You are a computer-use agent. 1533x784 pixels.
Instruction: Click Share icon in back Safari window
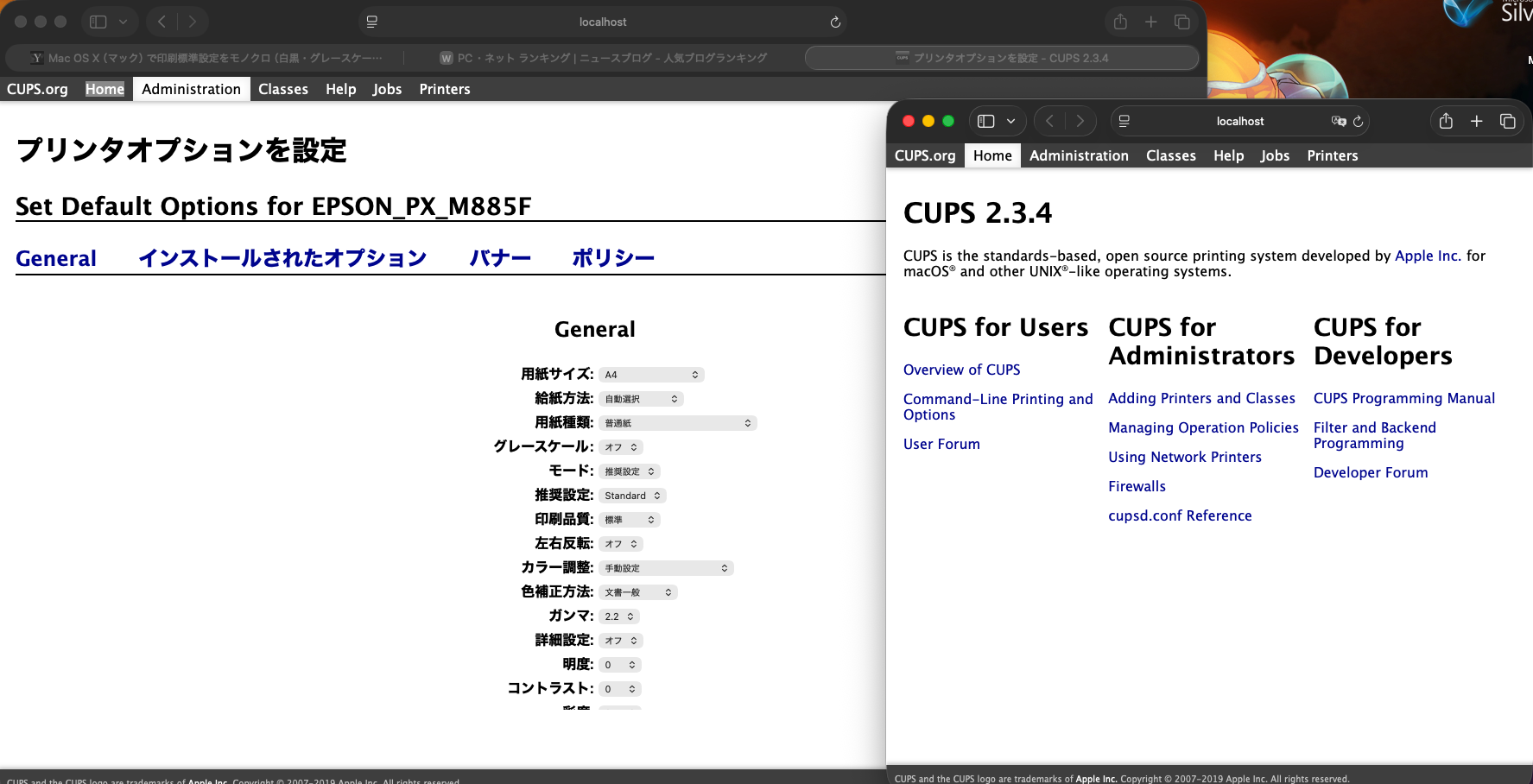click(x=1120, y=22)
